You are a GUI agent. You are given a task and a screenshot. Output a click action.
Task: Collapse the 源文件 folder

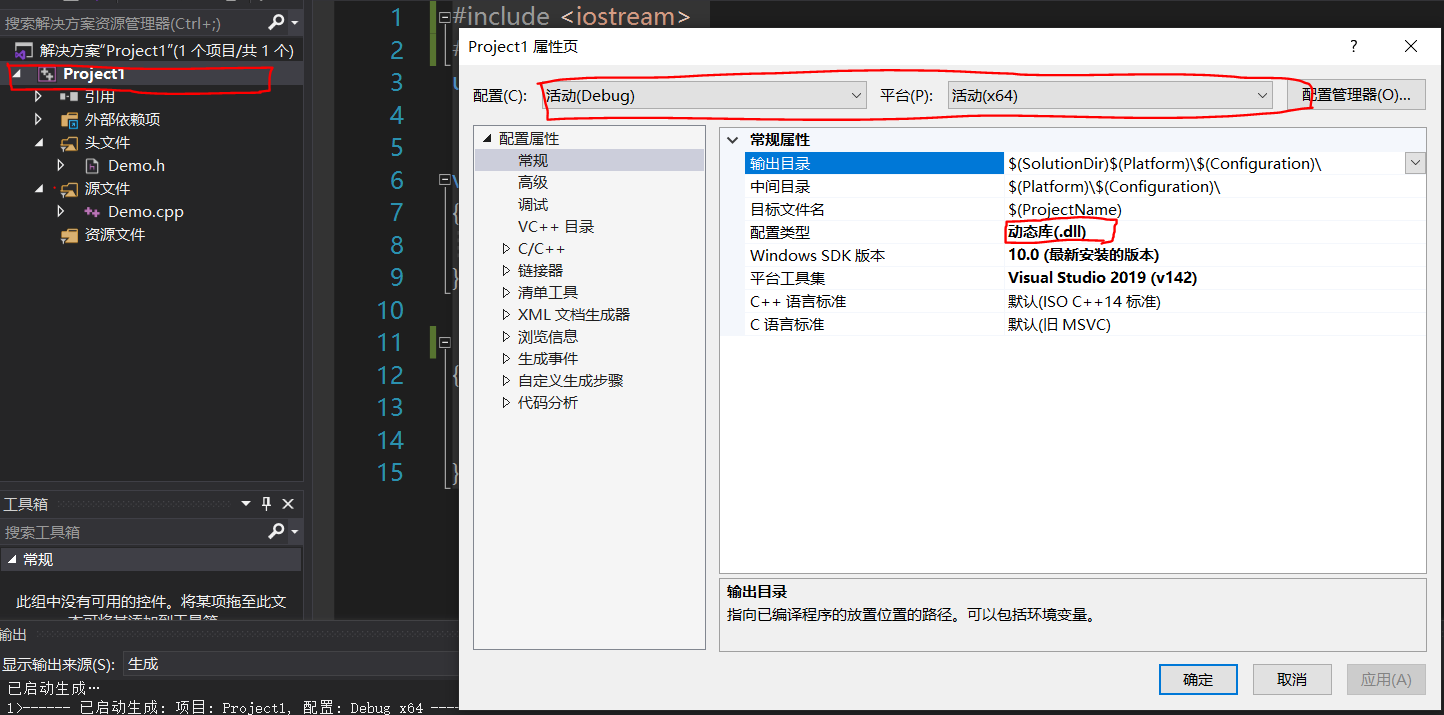click(39, 189)
